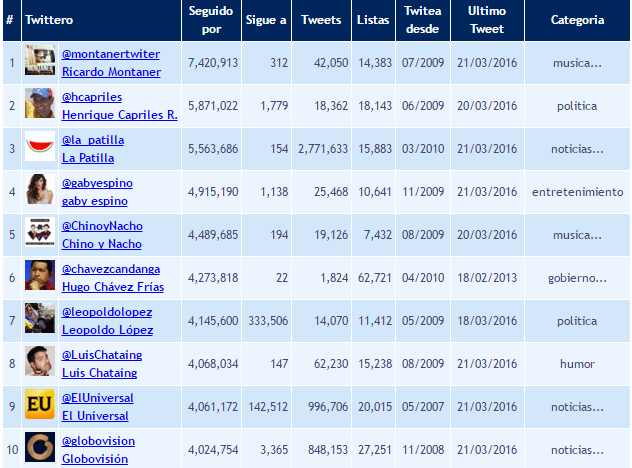Open the Ricardo Montaner name link
Viewport: 632px width, 468px height.
[x=111, y=72]
